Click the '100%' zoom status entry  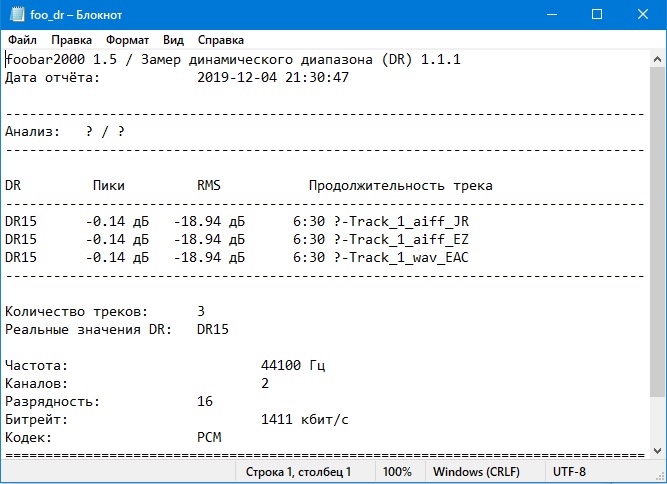(397, 472)
